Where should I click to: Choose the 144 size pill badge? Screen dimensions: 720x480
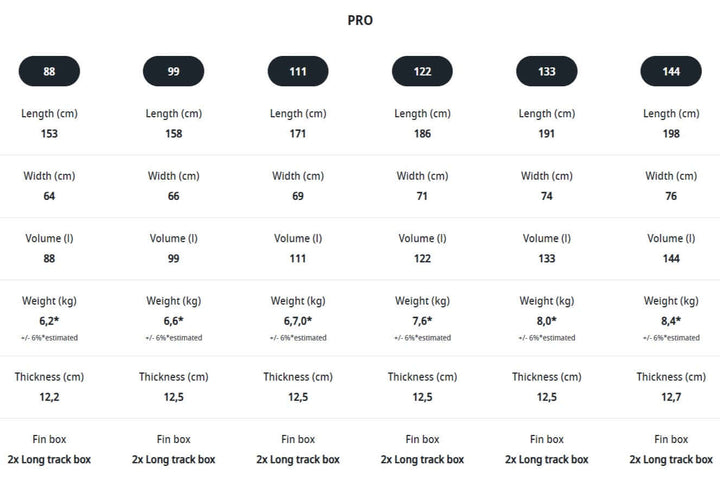click(x=671, y=71)
